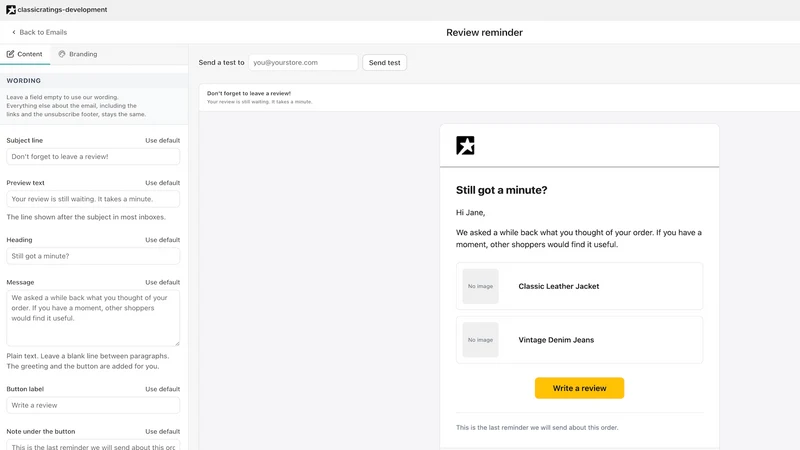Focus the Subject line input field
This screenshot has height=450, width=800.
pos(93,157)
